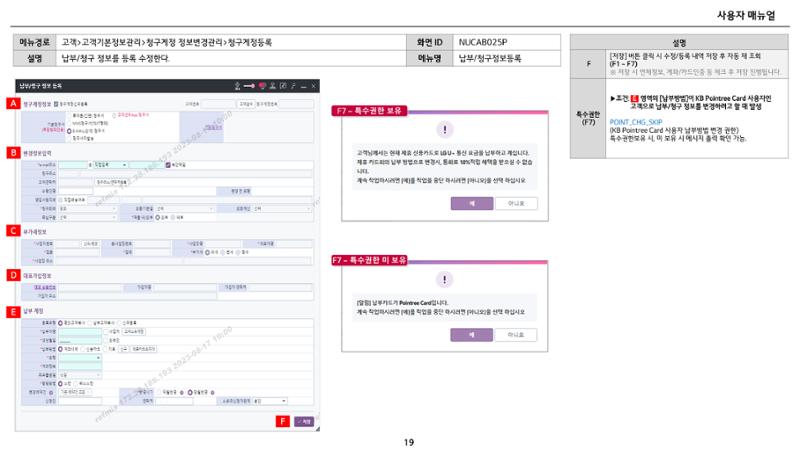Screen dimensions: 800x450
Task: Click the 고객검색 button near the 고객번호 field
Action: point(246,104)
